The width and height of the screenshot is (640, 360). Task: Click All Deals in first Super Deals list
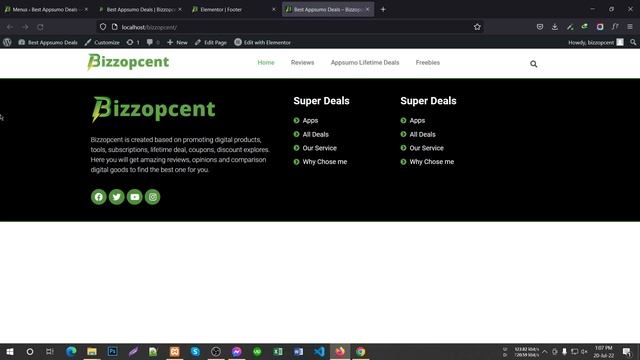click(x=316, y=134)
